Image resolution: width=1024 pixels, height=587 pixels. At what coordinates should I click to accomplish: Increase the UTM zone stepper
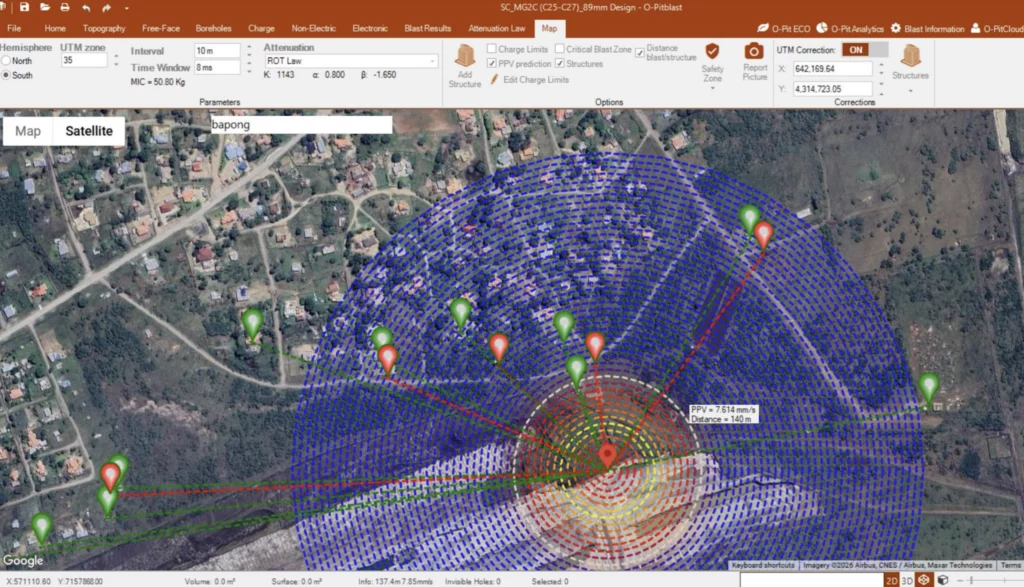click(116, 56)
